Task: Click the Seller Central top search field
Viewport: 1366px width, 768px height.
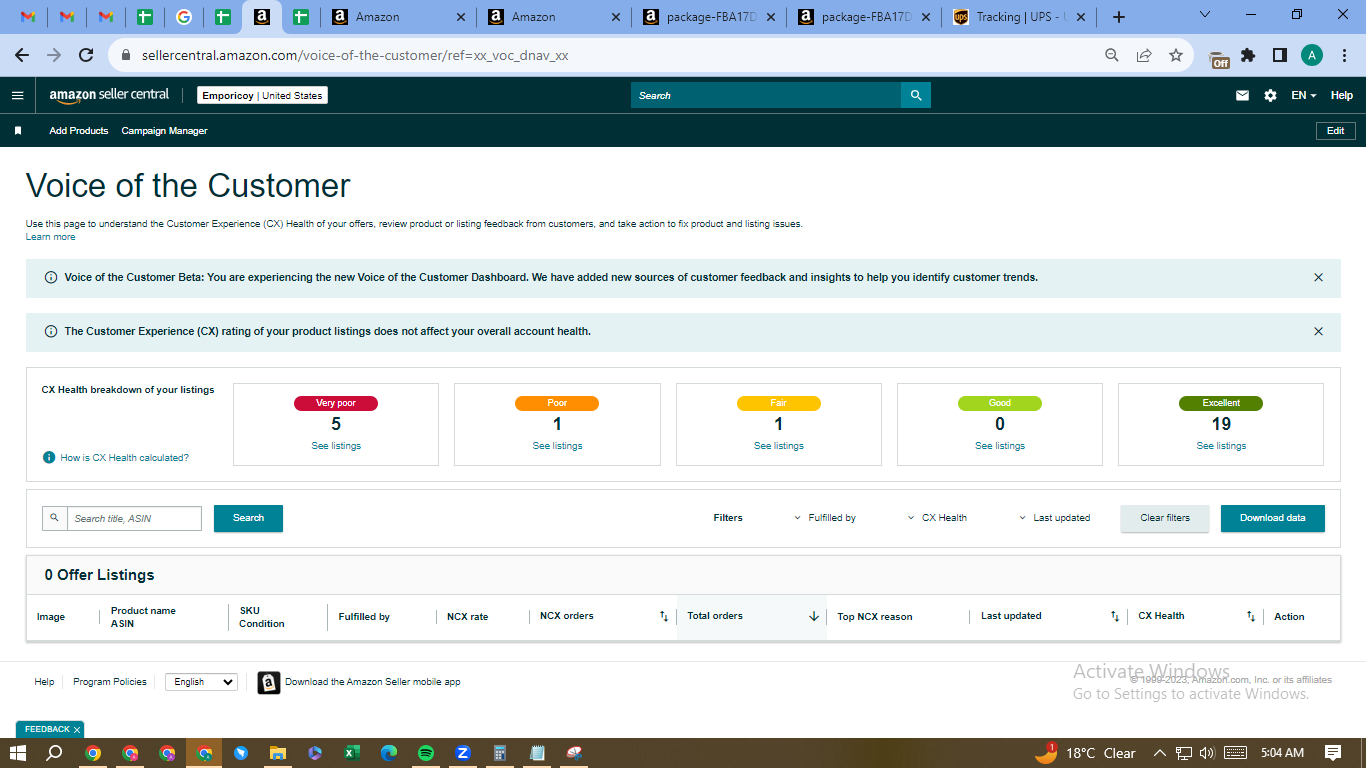Action: click(x=766, y=95)
